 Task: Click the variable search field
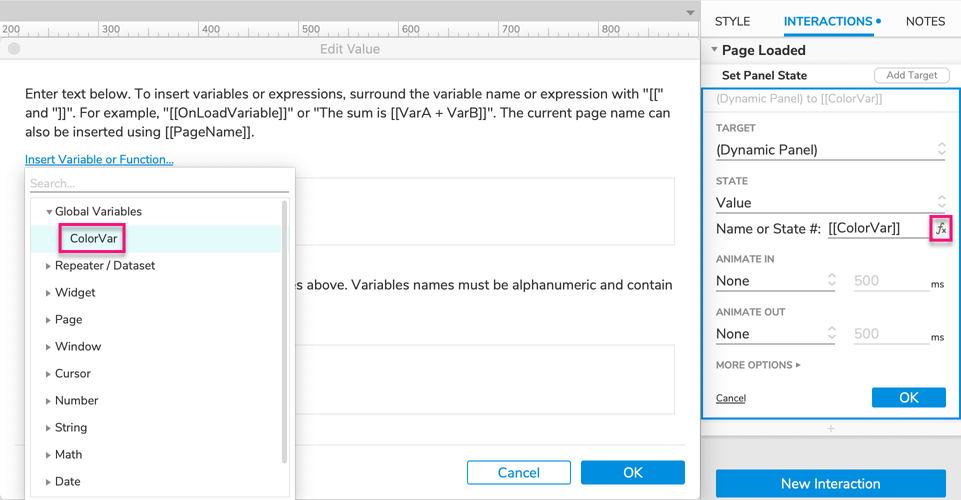[158, 184]
